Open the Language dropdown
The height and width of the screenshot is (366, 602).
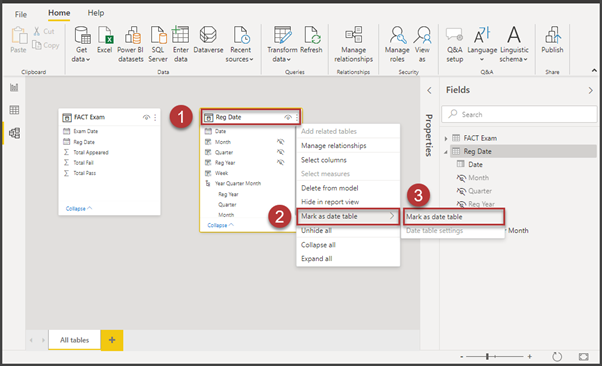[482, 44]
